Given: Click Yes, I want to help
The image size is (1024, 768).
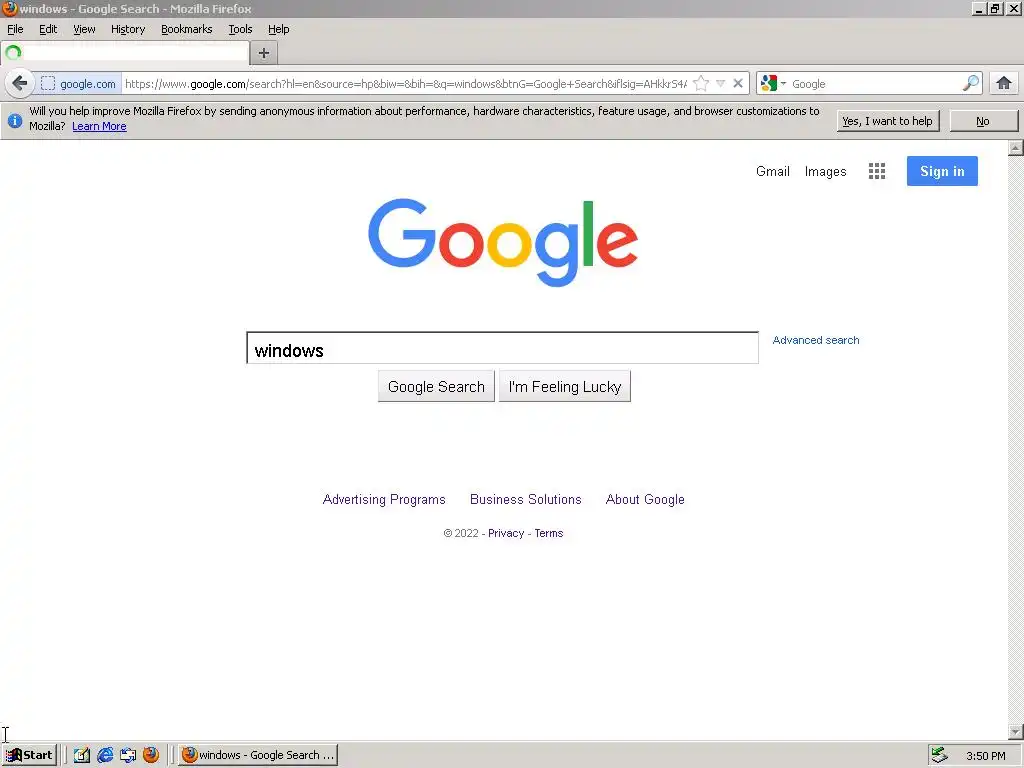Looking at the screenshot, I should click(888, 121).
